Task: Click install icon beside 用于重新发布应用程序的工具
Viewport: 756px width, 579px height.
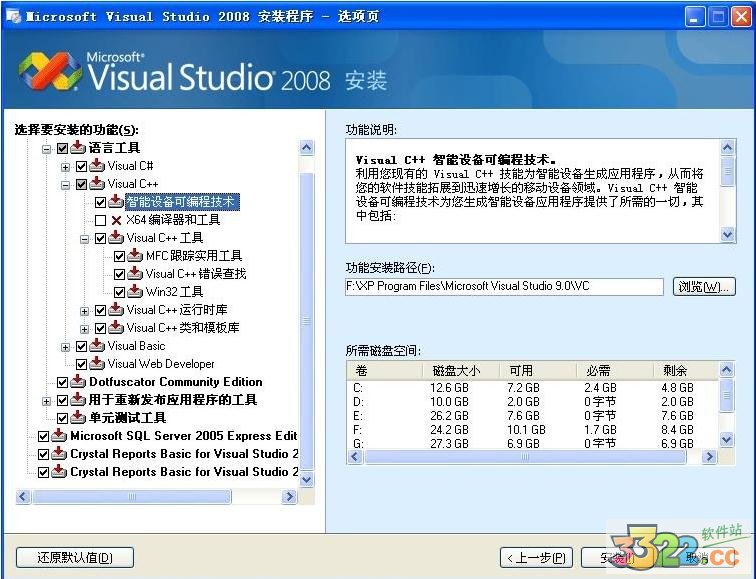Action: 78,400
